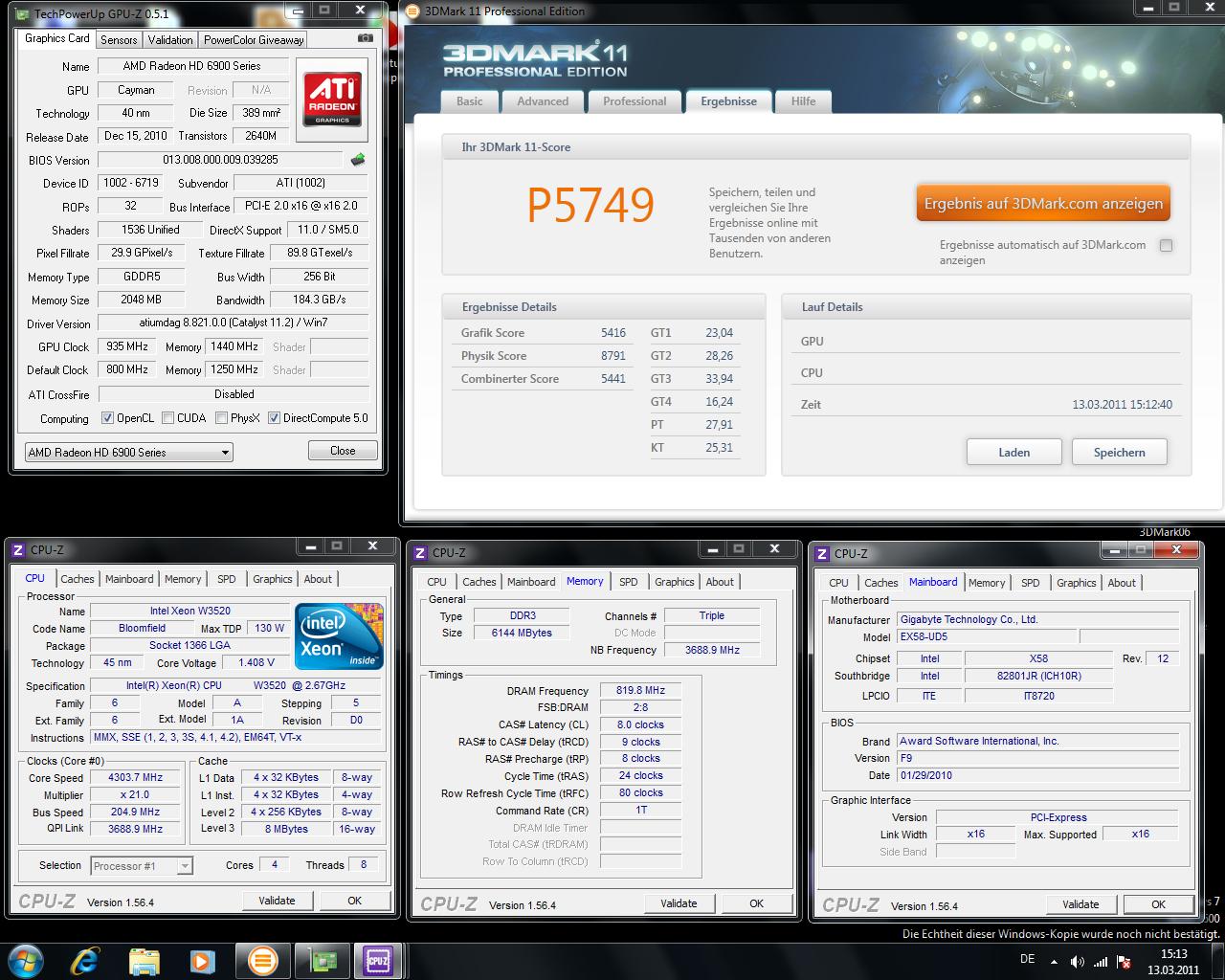Click the Speichern button
1225x980 pixels.
coord(1120,453)
